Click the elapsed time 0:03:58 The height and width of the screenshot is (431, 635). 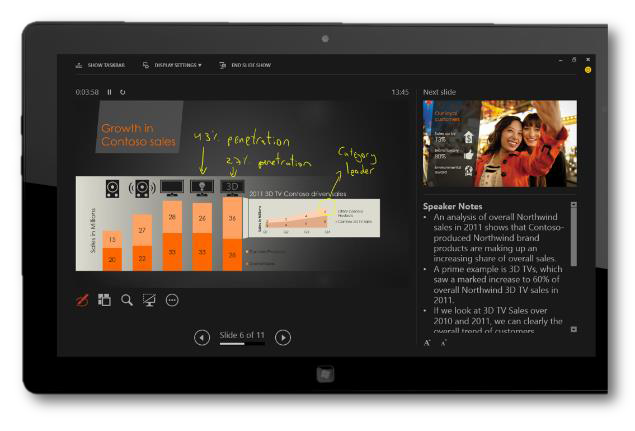coord(87,92)
